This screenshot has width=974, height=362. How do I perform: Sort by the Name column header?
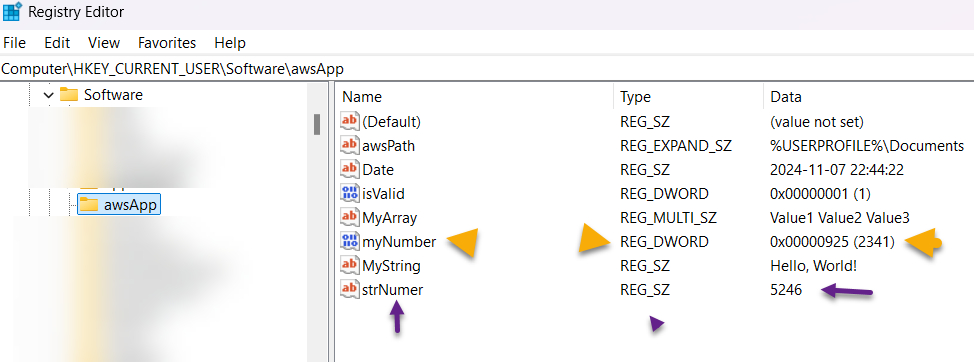(x=362, y=97)
